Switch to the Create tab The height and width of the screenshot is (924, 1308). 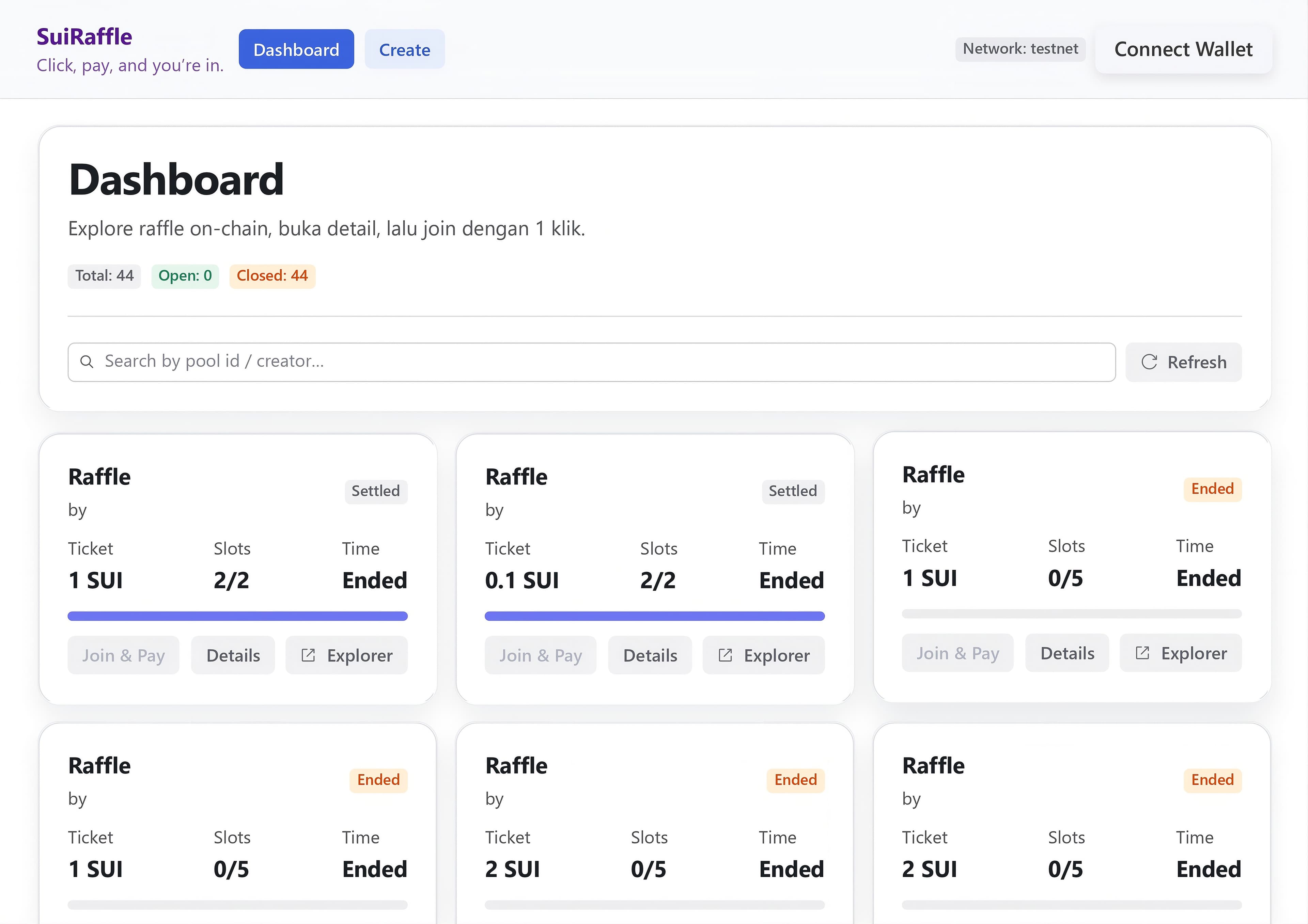pyautogui.click(x=404, y=49)
